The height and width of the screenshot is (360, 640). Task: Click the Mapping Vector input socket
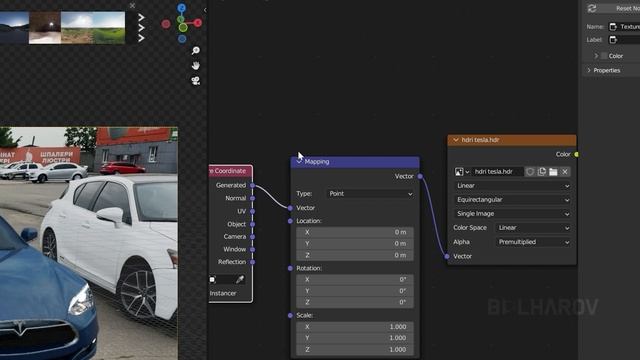(290, 208)
